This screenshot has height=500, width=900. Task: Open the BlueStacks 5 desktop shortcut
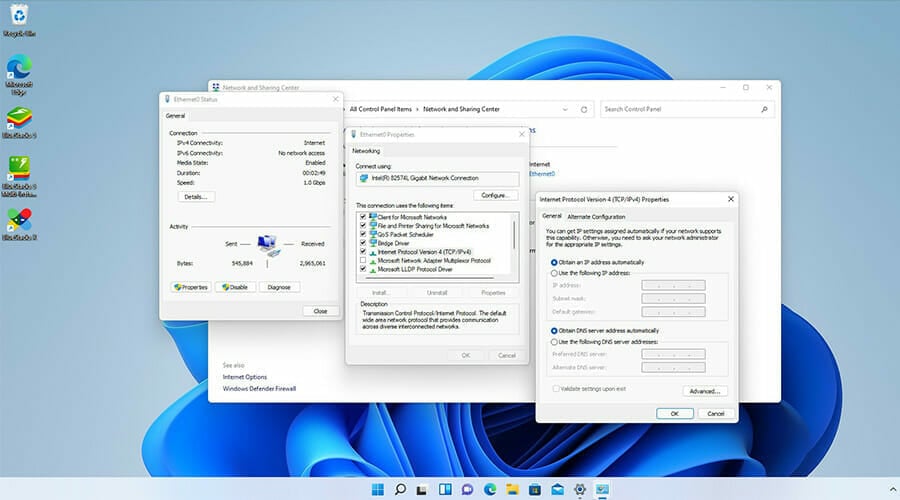[19, 122]
